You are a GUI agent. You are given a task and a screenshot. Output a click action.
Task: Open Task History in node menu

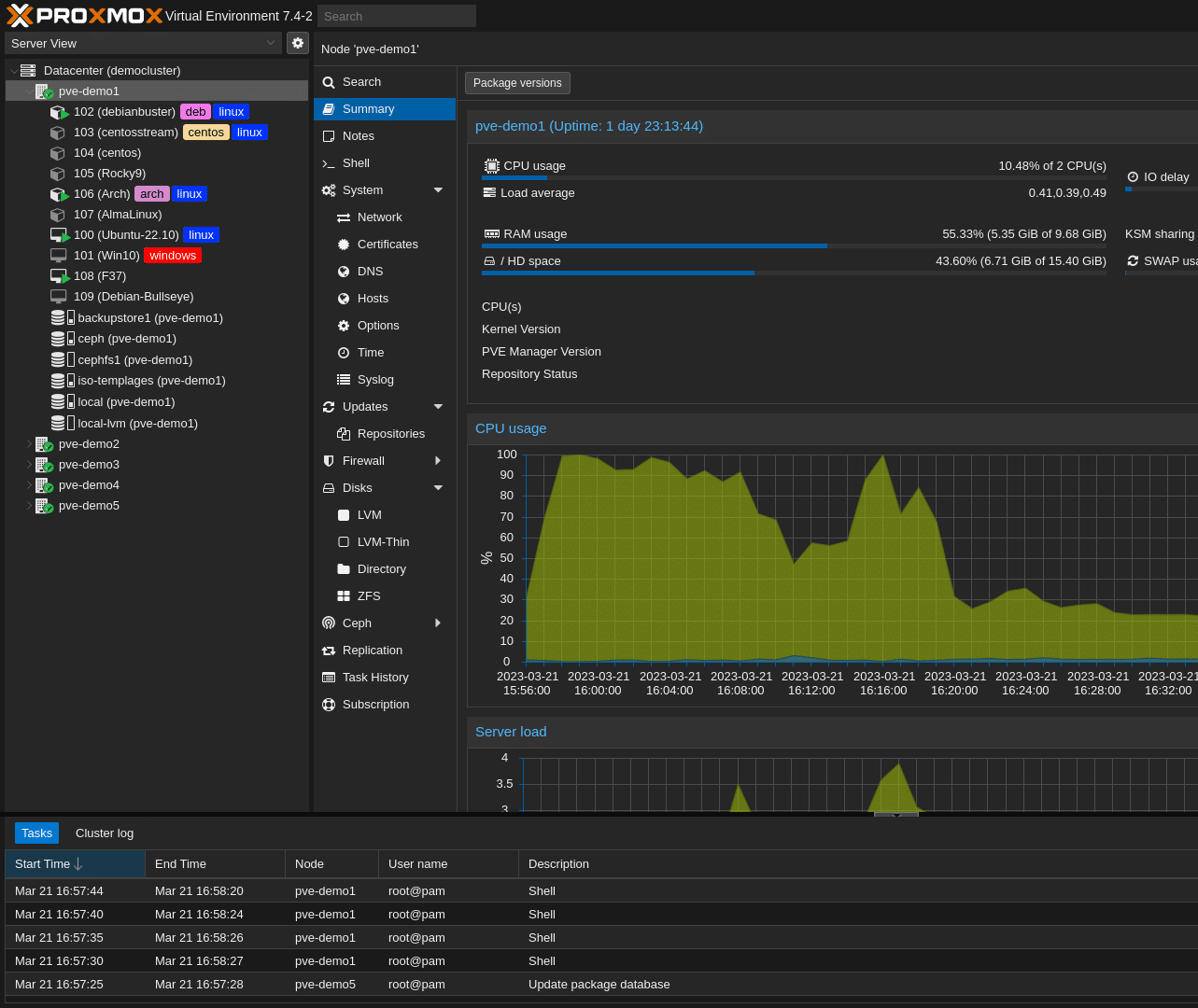click(x=375, y=678)
